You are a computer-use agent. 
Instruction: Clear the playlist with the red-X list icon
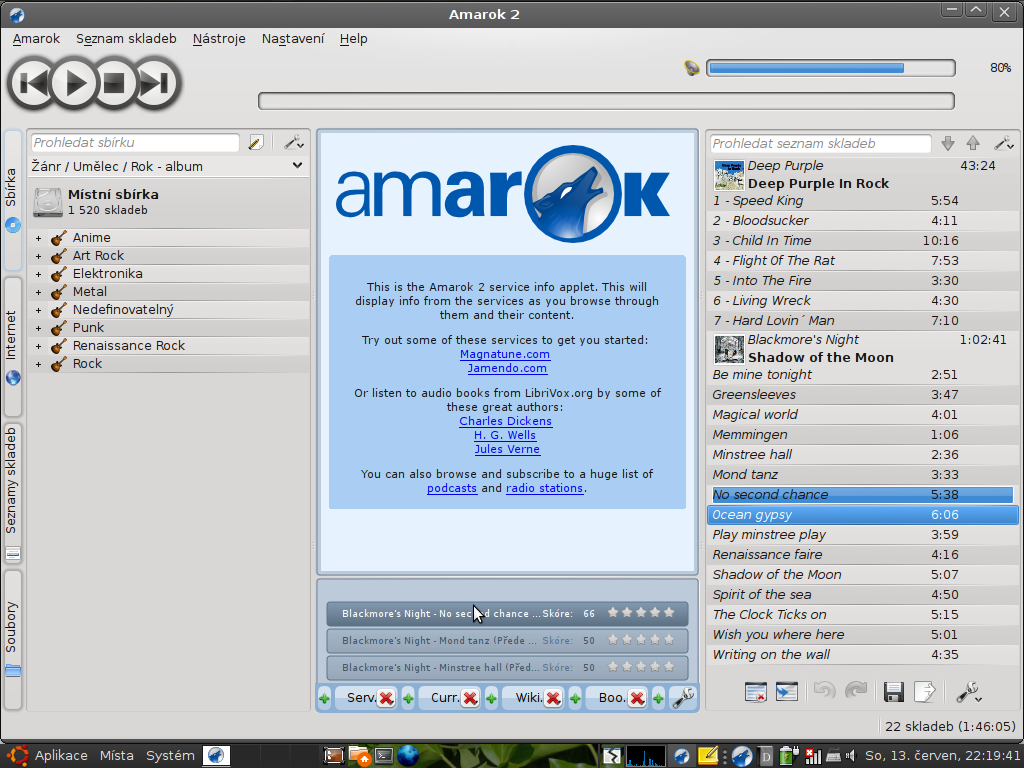[756, 692]
